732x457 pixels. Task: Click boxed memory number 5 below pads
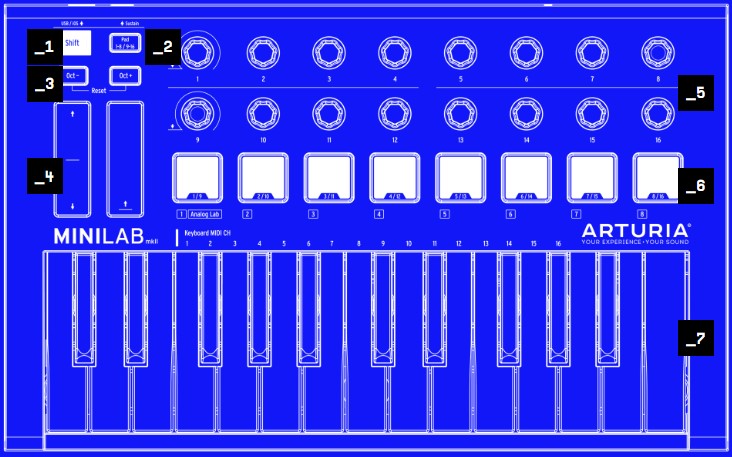tap(445, 214)
